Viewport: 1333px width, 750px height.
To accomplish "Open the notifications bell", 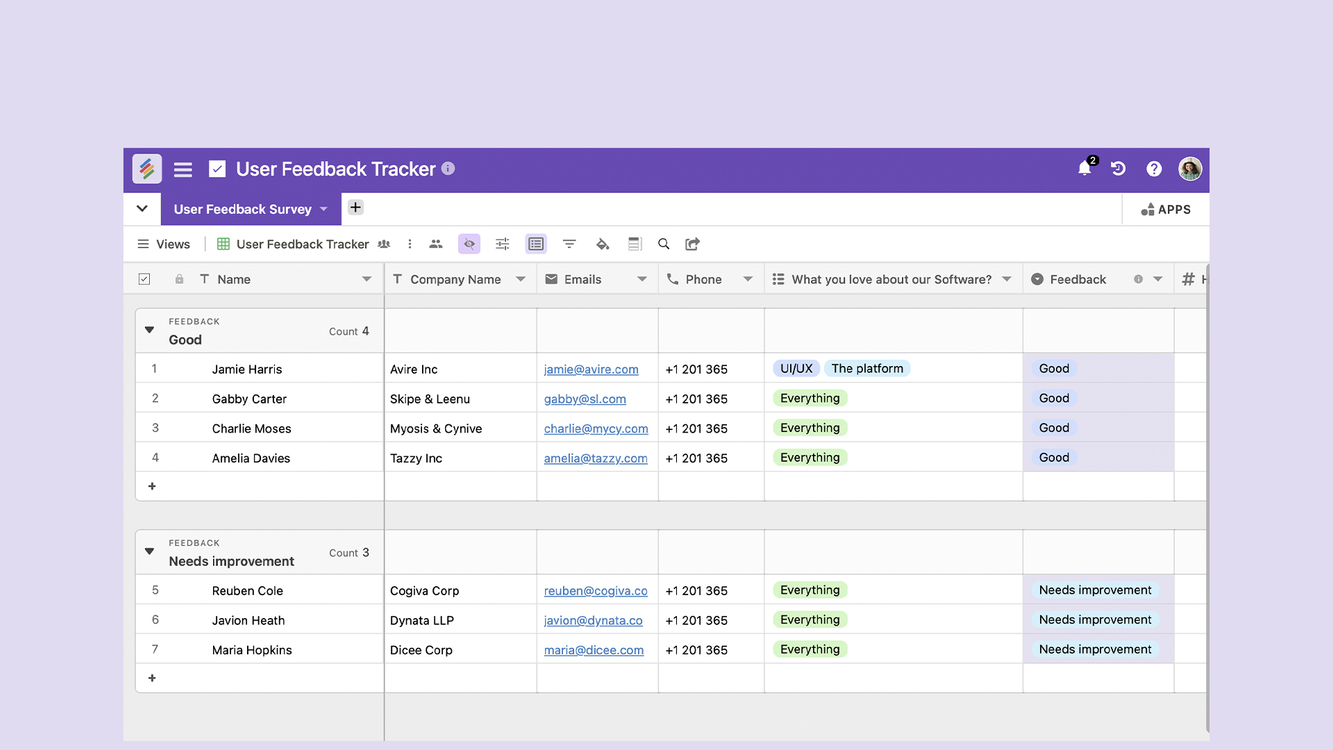I will (1084, 169).
